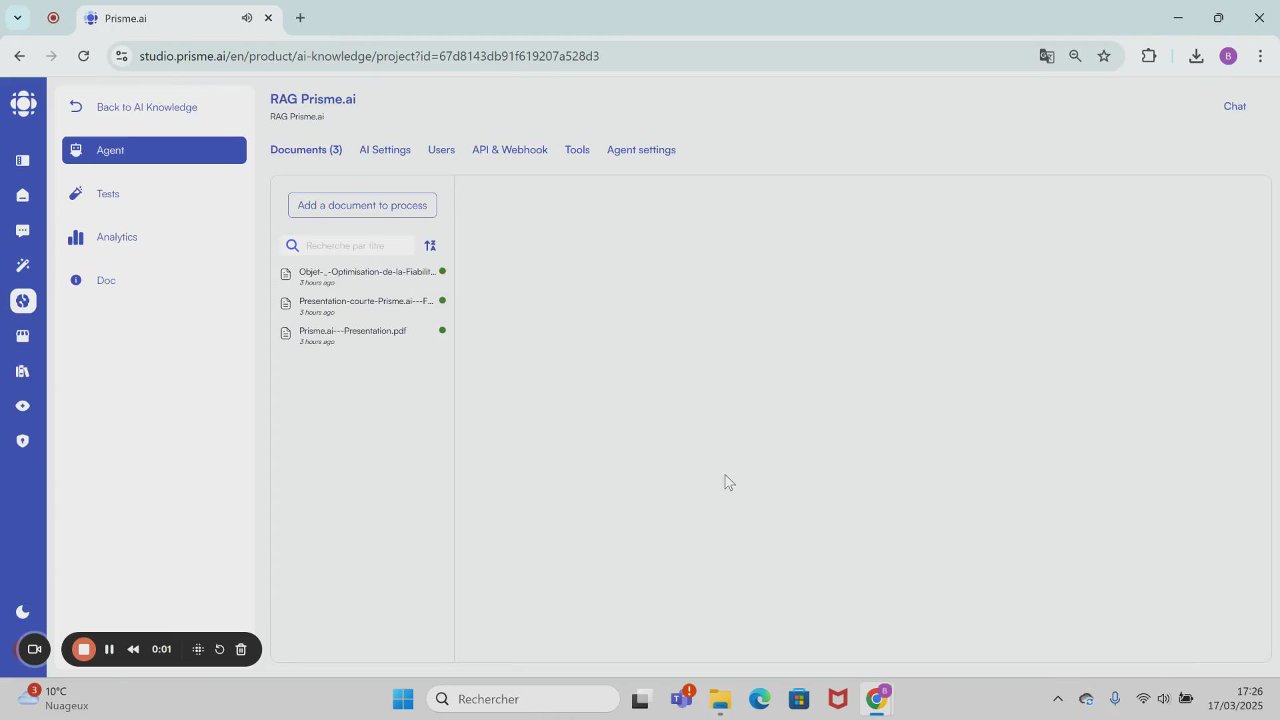Open Chrome's translate page icon
Screen dimensions: 1280x720
[x=1047, y=56]
